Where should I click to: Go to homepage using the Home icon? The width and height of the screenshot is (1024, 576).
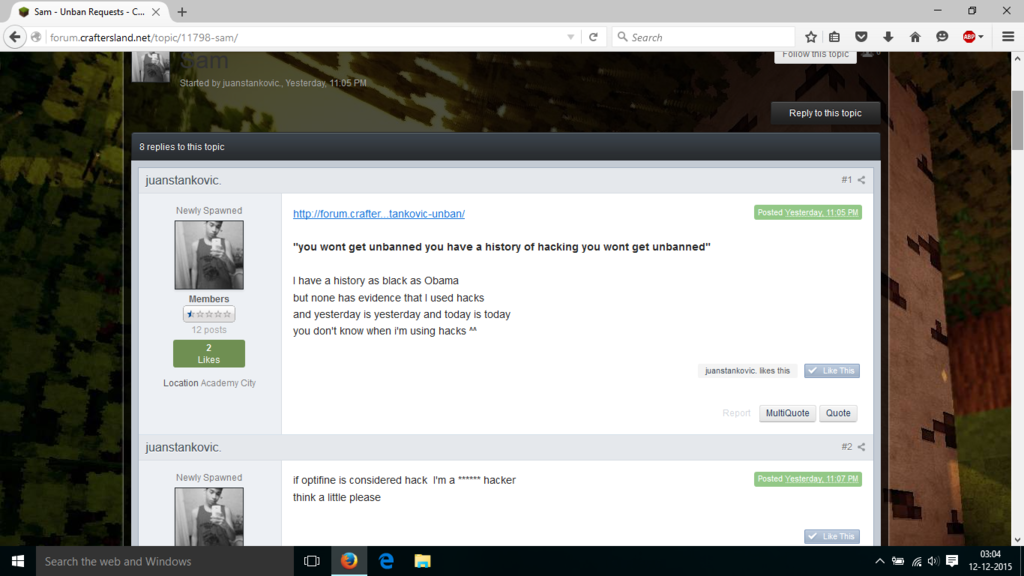pos(915,36)
